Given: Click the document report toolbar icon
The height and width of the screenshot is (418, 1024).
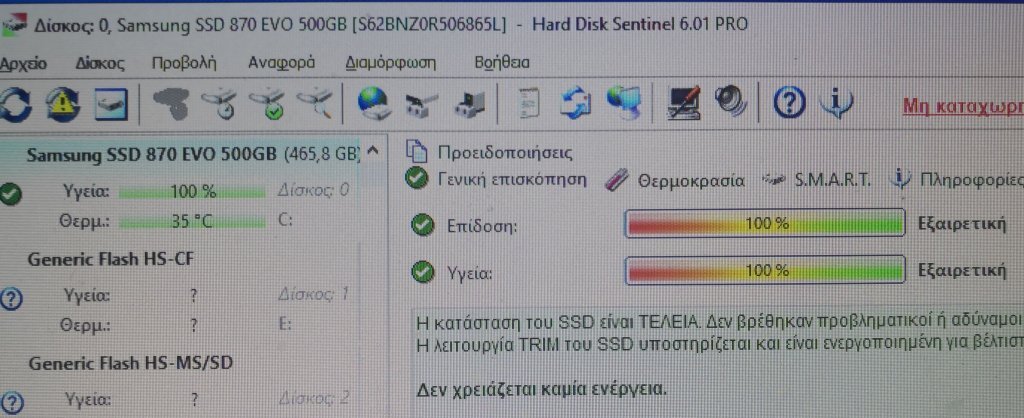Looking at the screenshot, I should 531,104.
